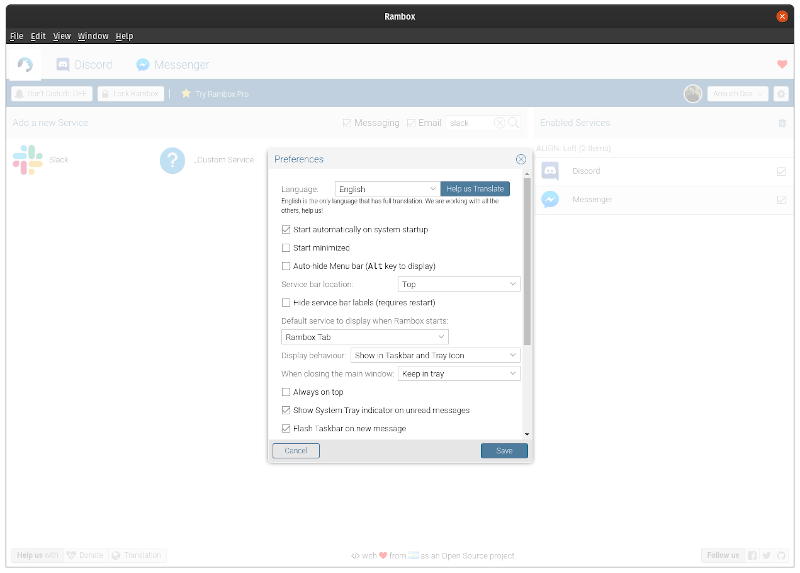Click Cancel in Preferences
This screenshot has height=573, width=800.
[296, 451]
